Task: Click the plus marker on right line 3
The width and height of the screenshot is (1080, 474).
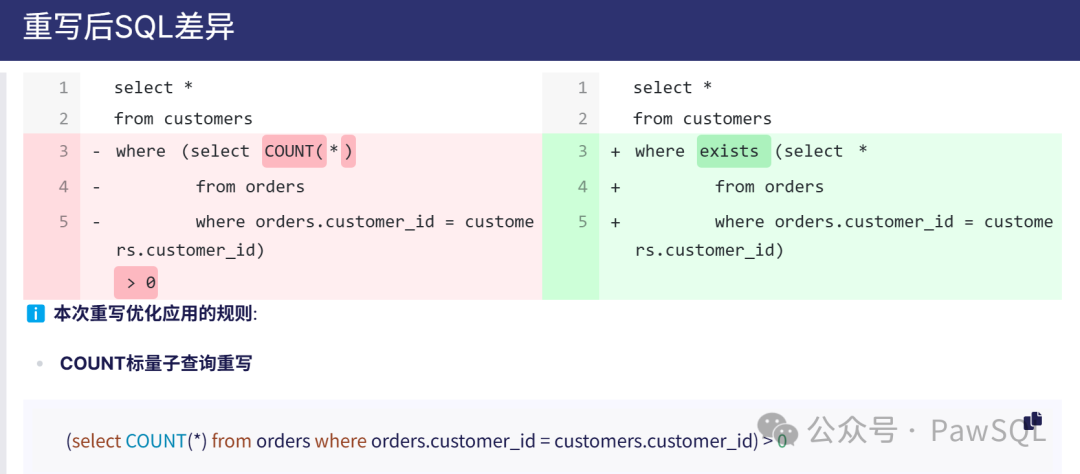Action: tap(615, 152)
